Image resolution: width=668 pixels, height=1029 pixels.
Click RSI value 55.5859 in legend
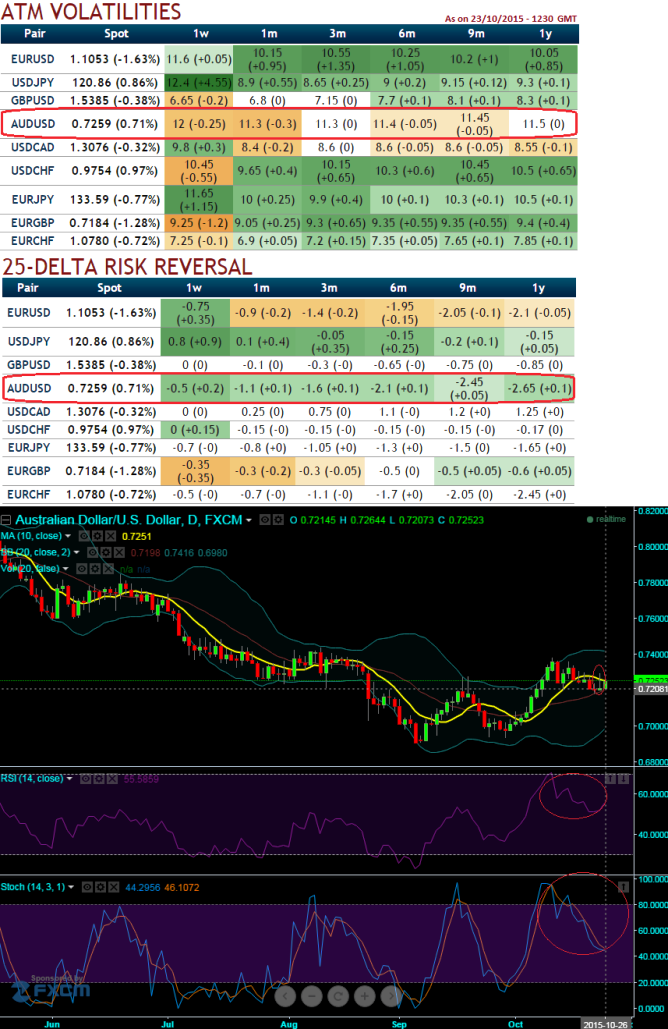point(141,779)
